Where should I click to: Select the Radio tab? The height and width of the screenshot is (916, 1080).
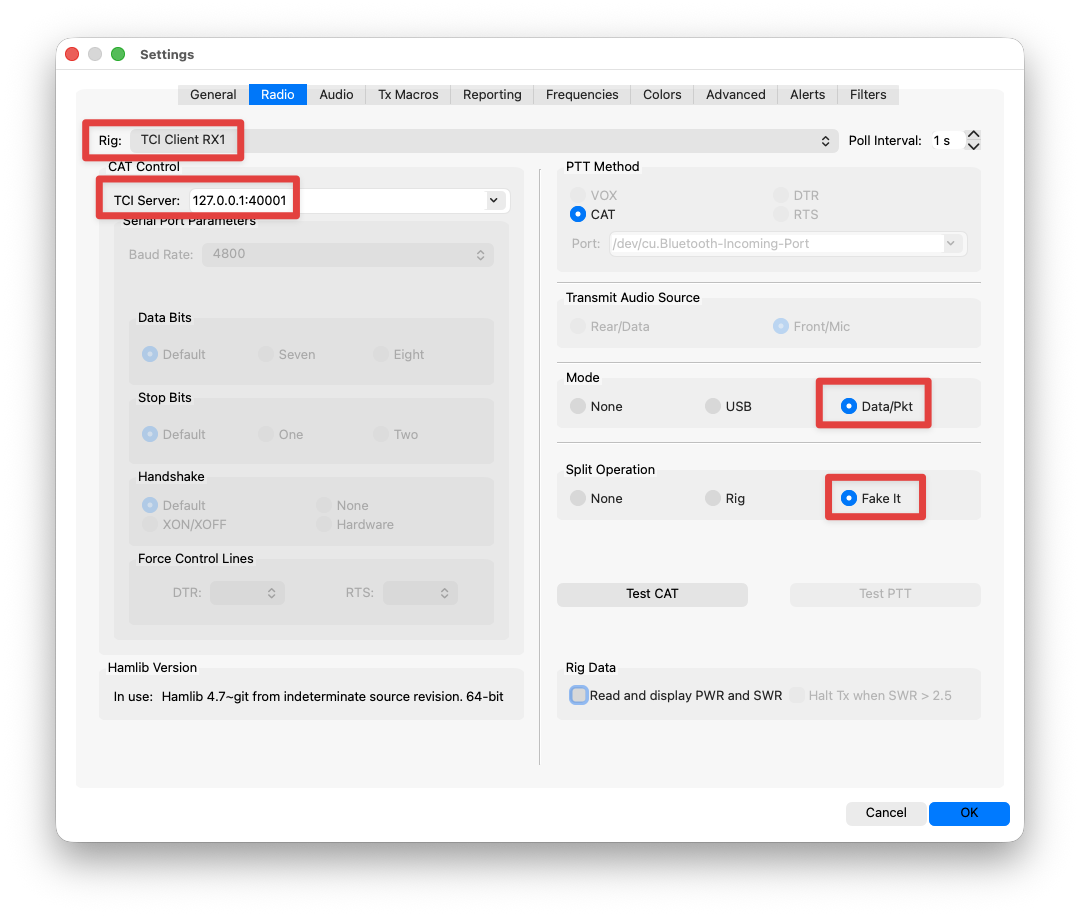278,94
